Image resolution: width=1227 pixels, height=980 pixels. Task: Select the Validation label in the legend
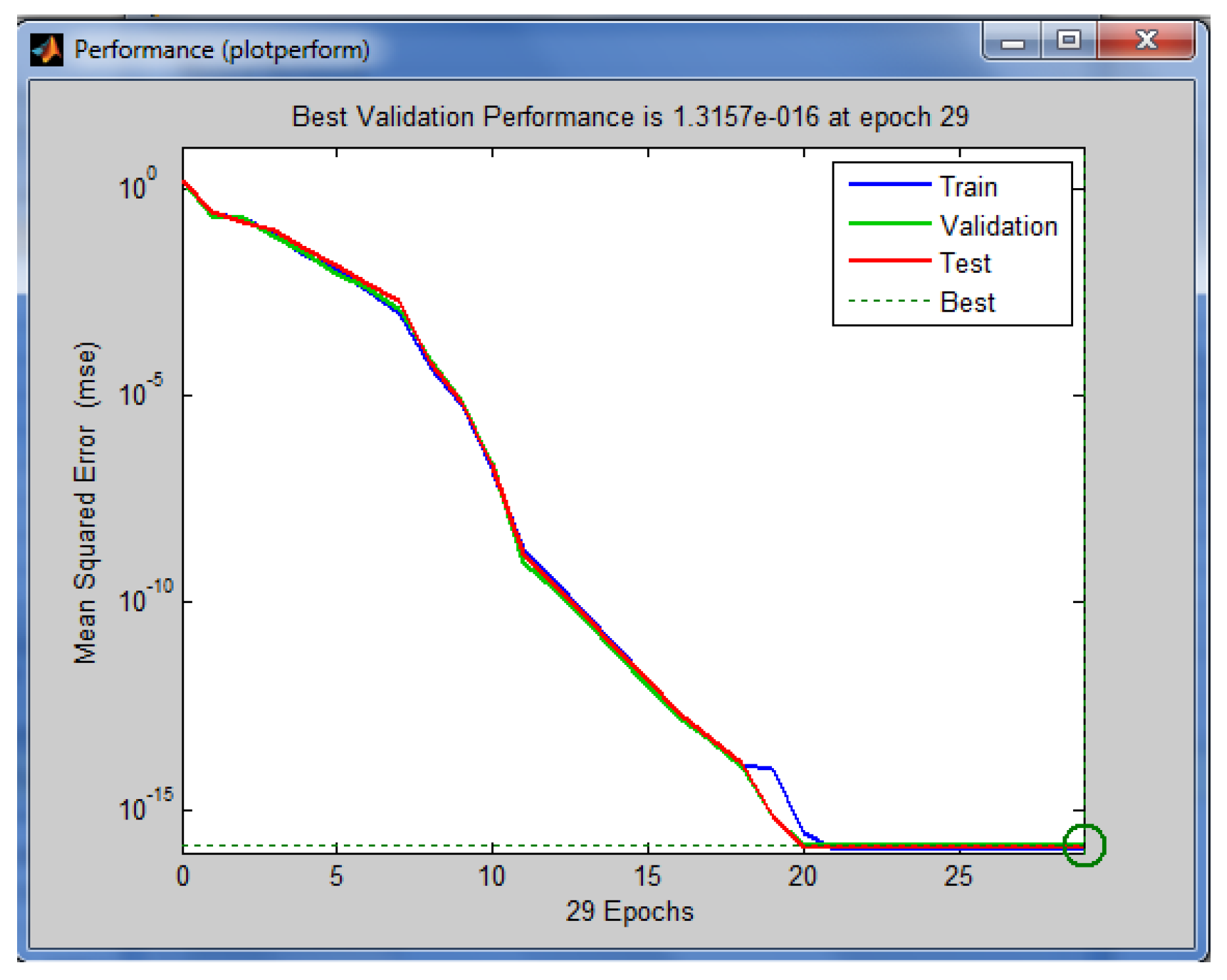[x=998, y=226]
